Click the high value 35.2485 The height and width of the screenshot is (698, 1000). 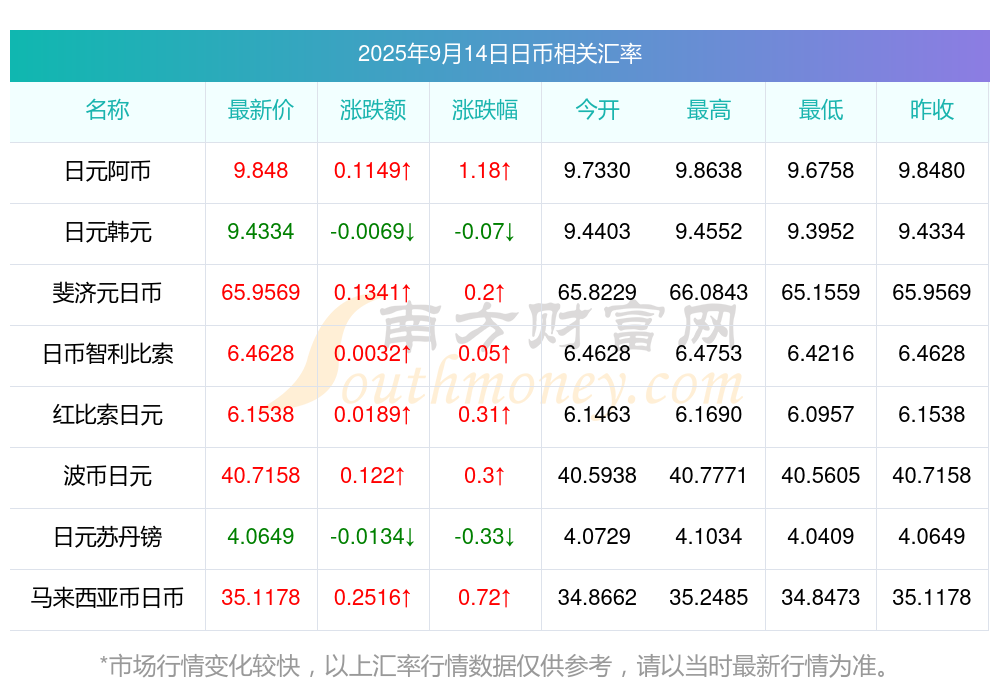click(709, 597)
